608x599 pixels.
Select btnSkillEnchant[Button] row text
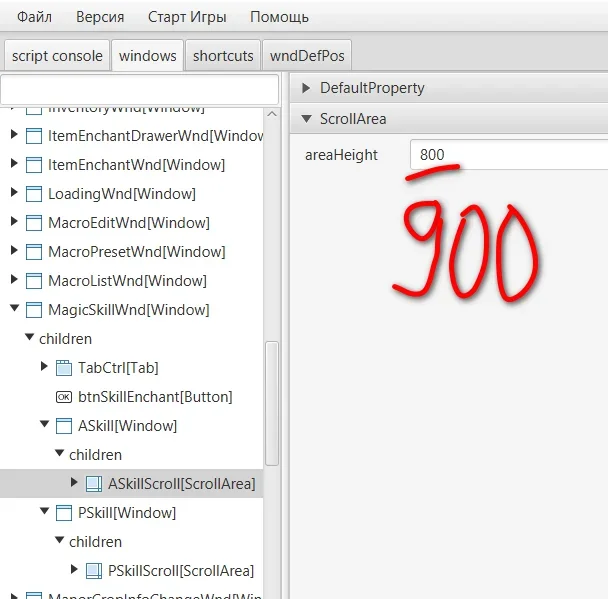point(155,397)
